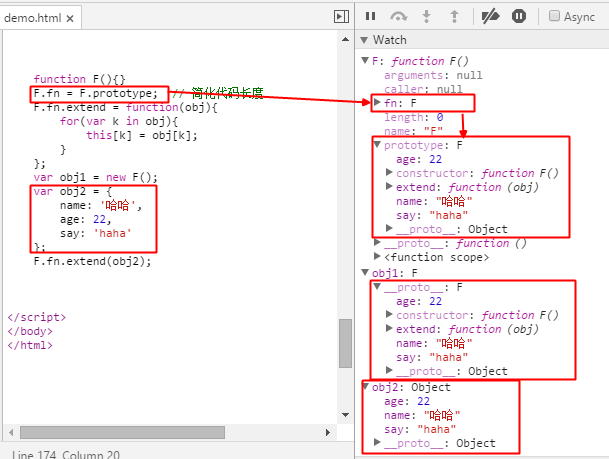Collapse the Watch section

click(365, 40)
